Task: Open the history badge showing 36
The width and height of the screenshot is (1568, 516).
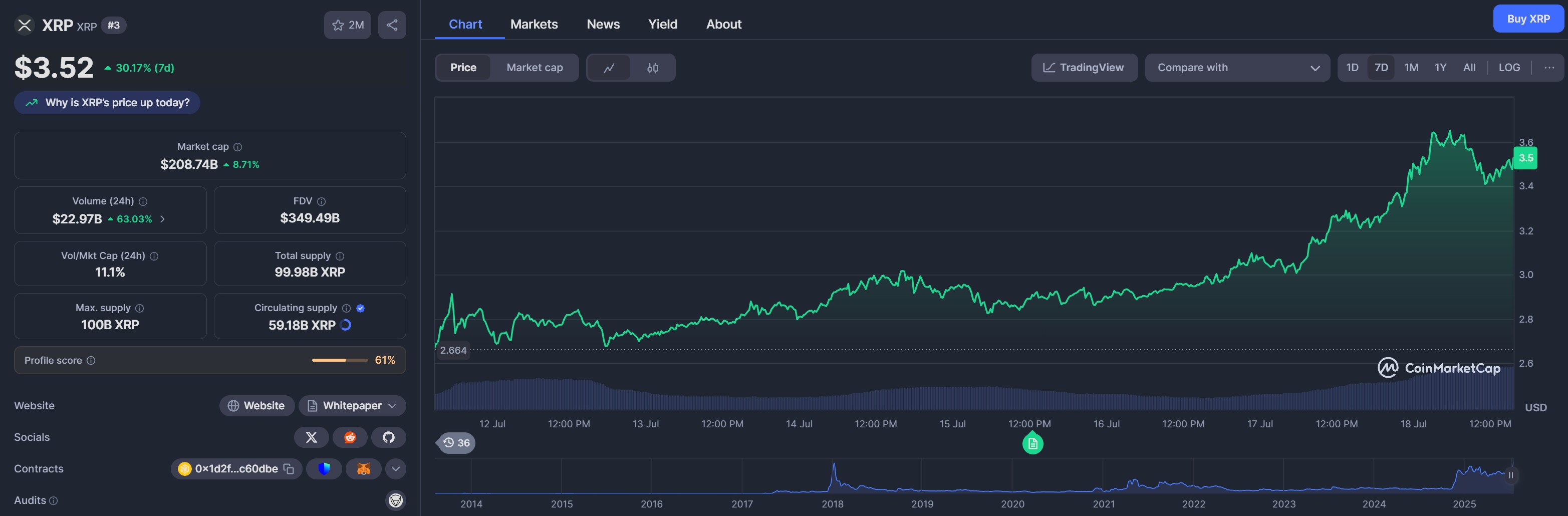Action: pyautogui.click(x=456, y=443)
